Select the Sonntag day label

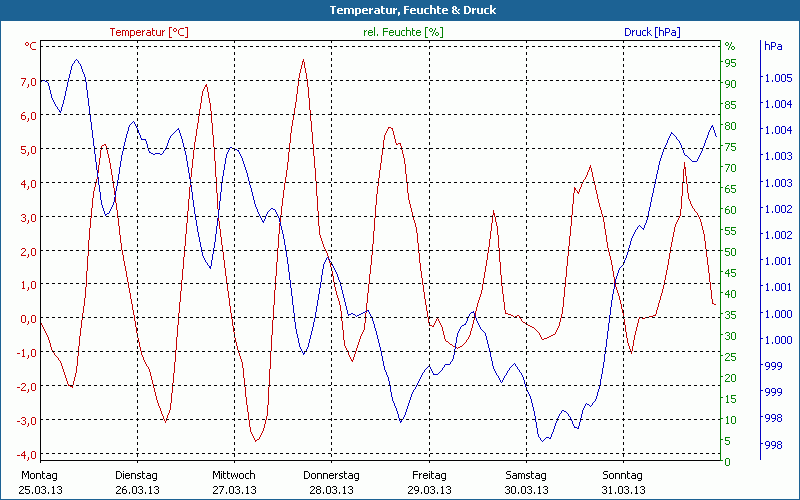(x=624, y=475)
